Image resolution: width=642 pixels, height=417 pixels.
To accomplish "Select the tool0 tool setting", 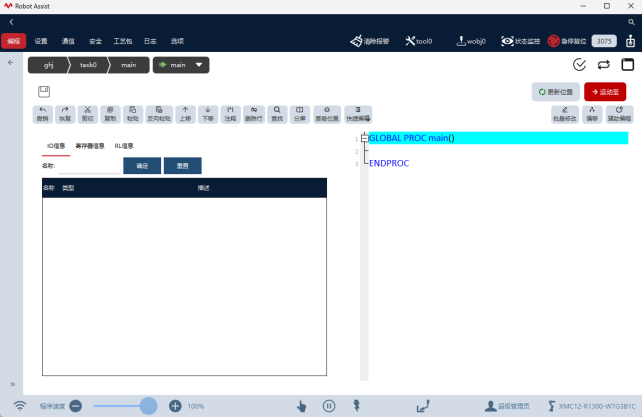I will pyautogui.click(x=419, y=41).
